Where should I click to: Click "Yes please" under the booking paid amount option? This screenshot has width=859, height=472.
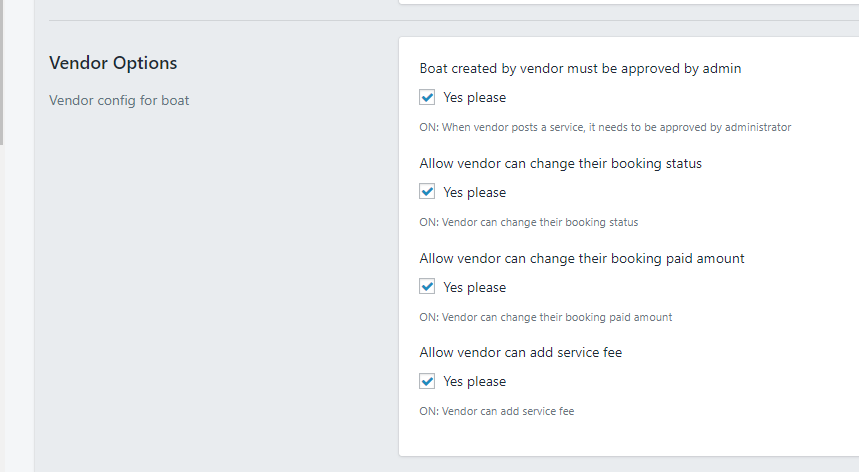[x=474, y=287]
